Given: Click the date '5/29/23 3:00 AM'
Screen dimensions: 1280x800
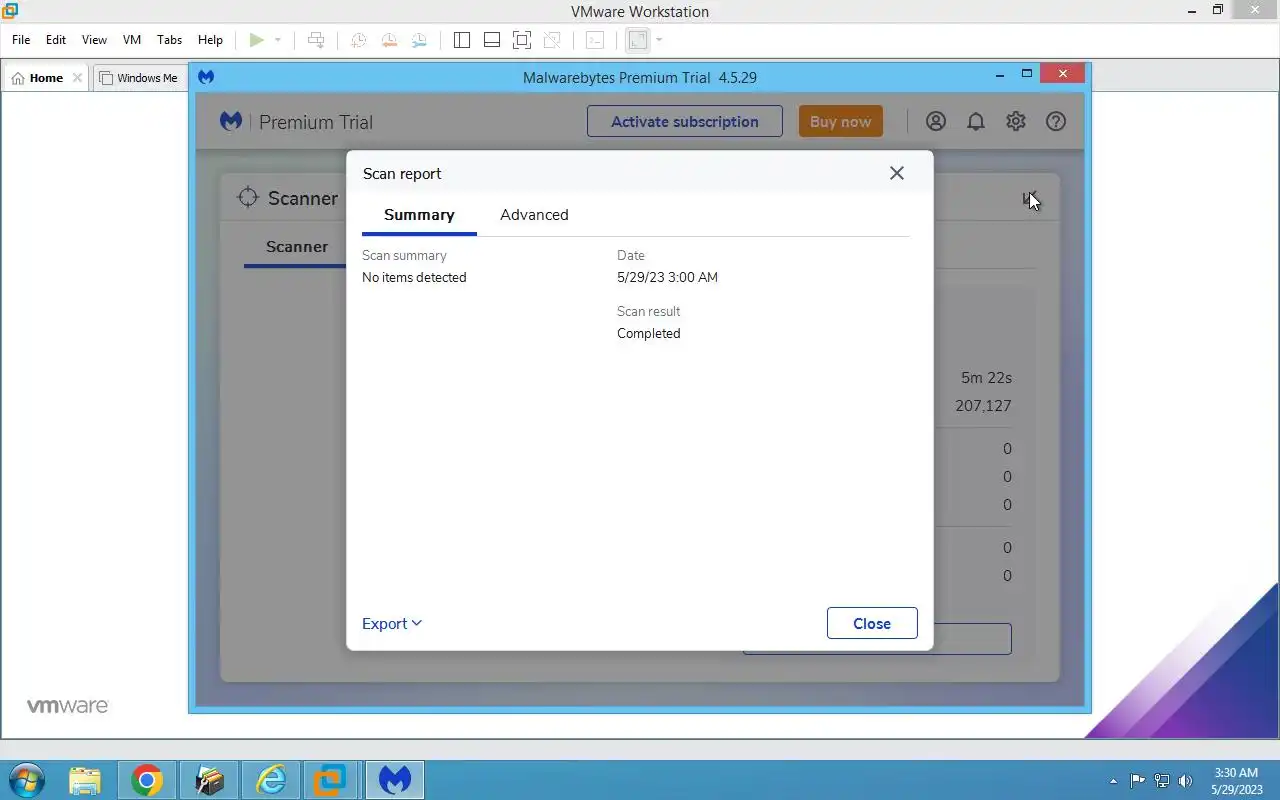Looking at the screenshot, I should [x=667, y=277].
